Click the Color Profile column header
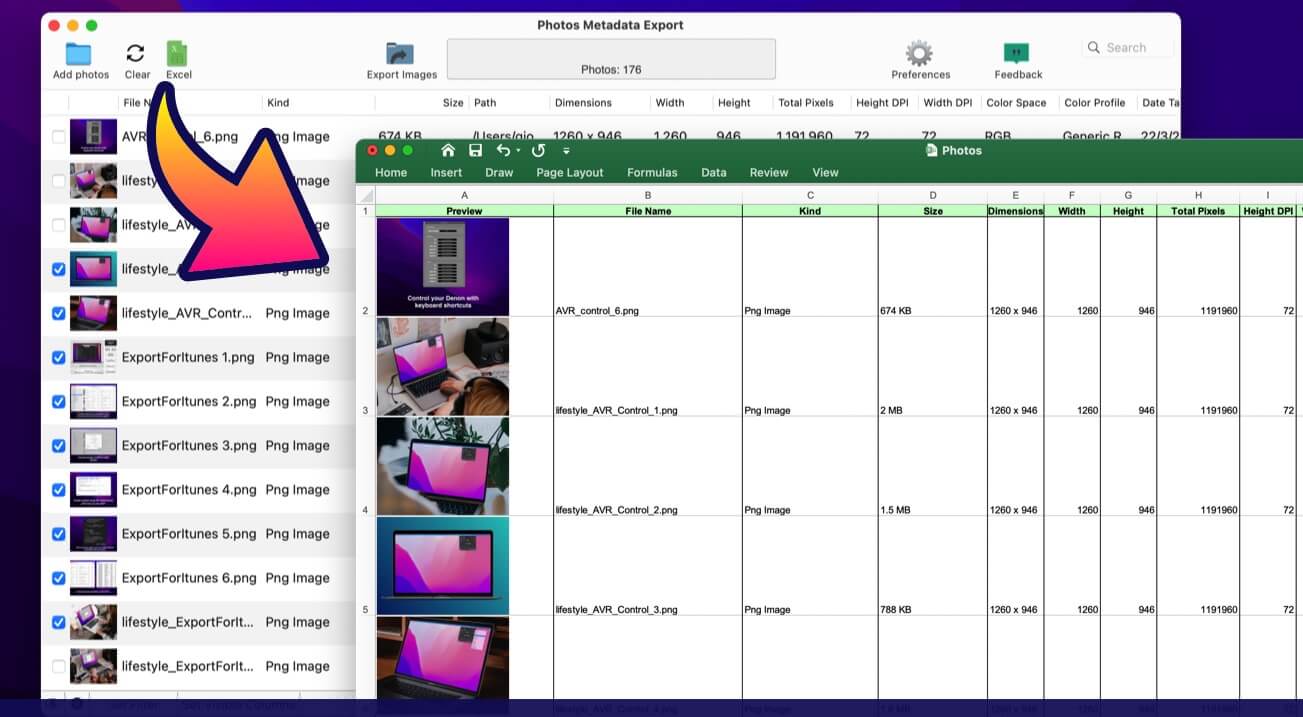The height and width of the screenshot is (717, 1303). tap(1094, 103)
